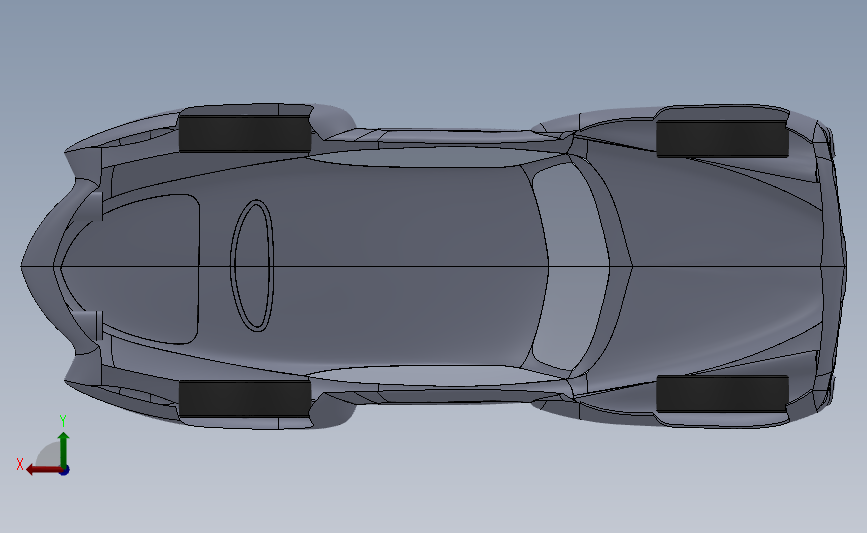Image resolution: width=867 pixels, height=533 pixels.
Task: Click the red X axis arrow on triad
Action: (x=43, y=470)
